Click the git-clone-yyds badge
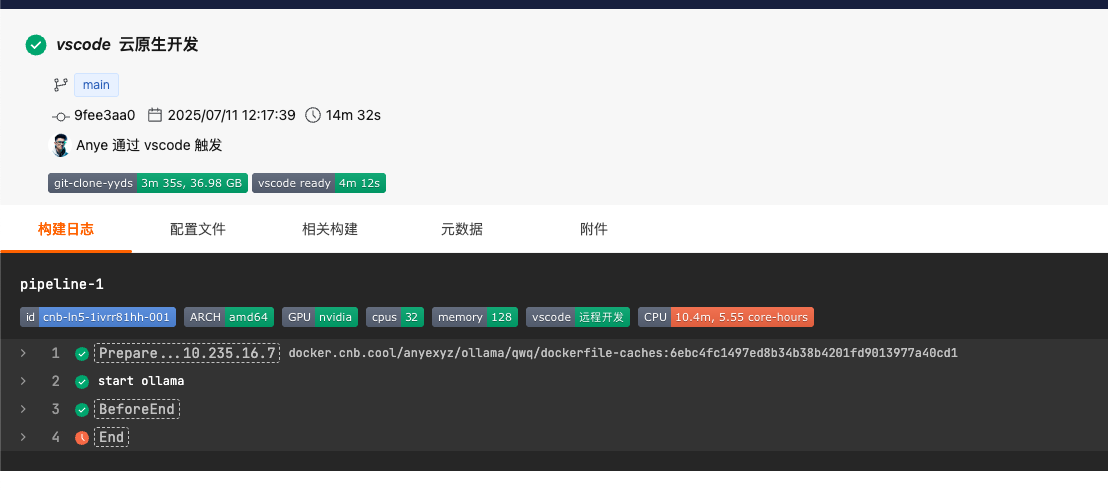This screenshot has height=490, width=1108. click(x=148, y=183)
